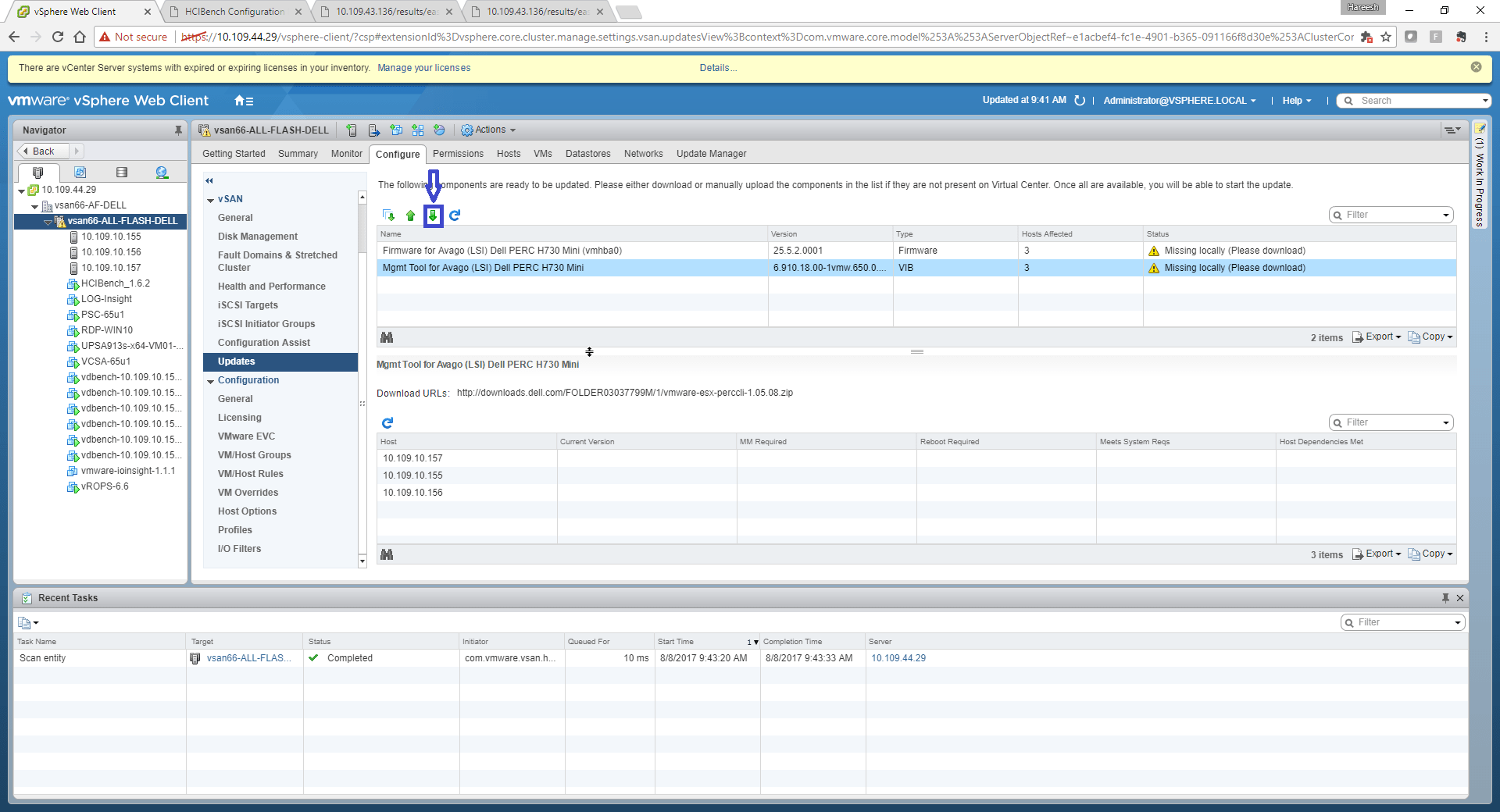This screenshot has width=1500, height=812.
Task: Select Health and Performance in vSAN settings
Action: 271,287
